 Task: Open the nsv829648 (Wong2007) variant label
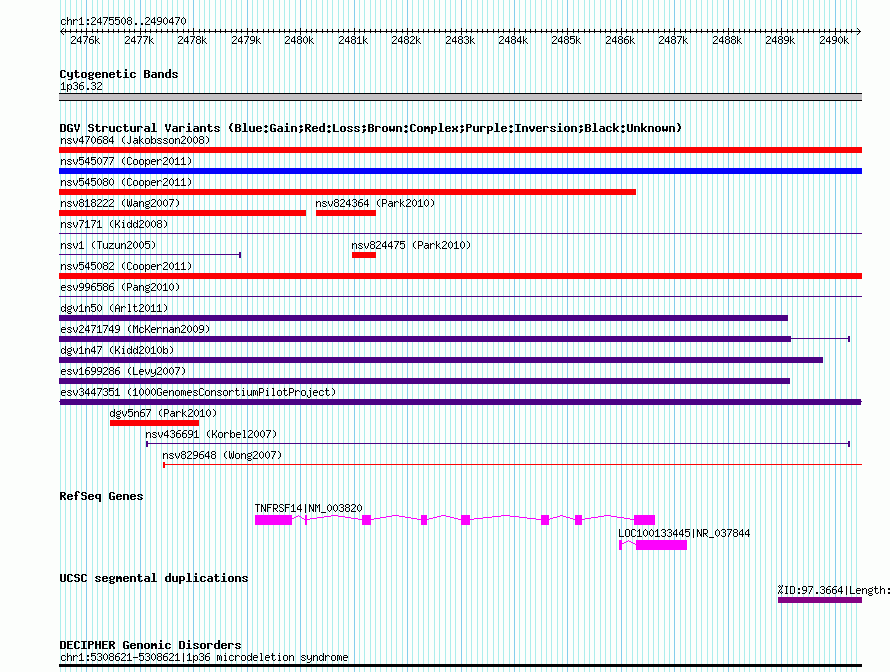coord(222,455)
